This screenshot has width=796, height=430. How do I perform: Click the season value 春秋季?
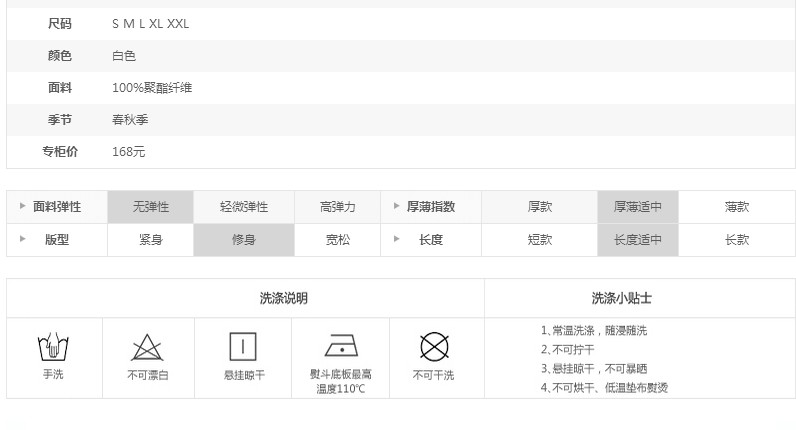(130, 120)
